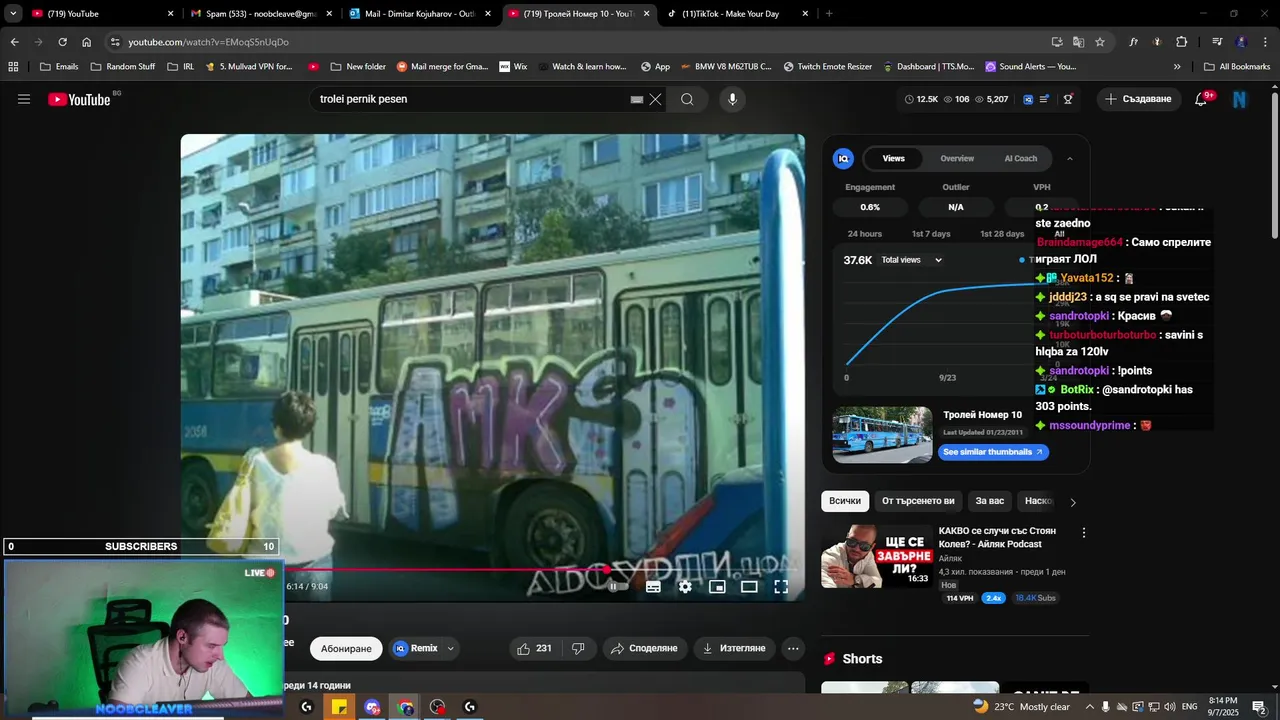Click the Създаване create button
The height and width of the screenshot is (720, 1280).
click(1138, 99)
